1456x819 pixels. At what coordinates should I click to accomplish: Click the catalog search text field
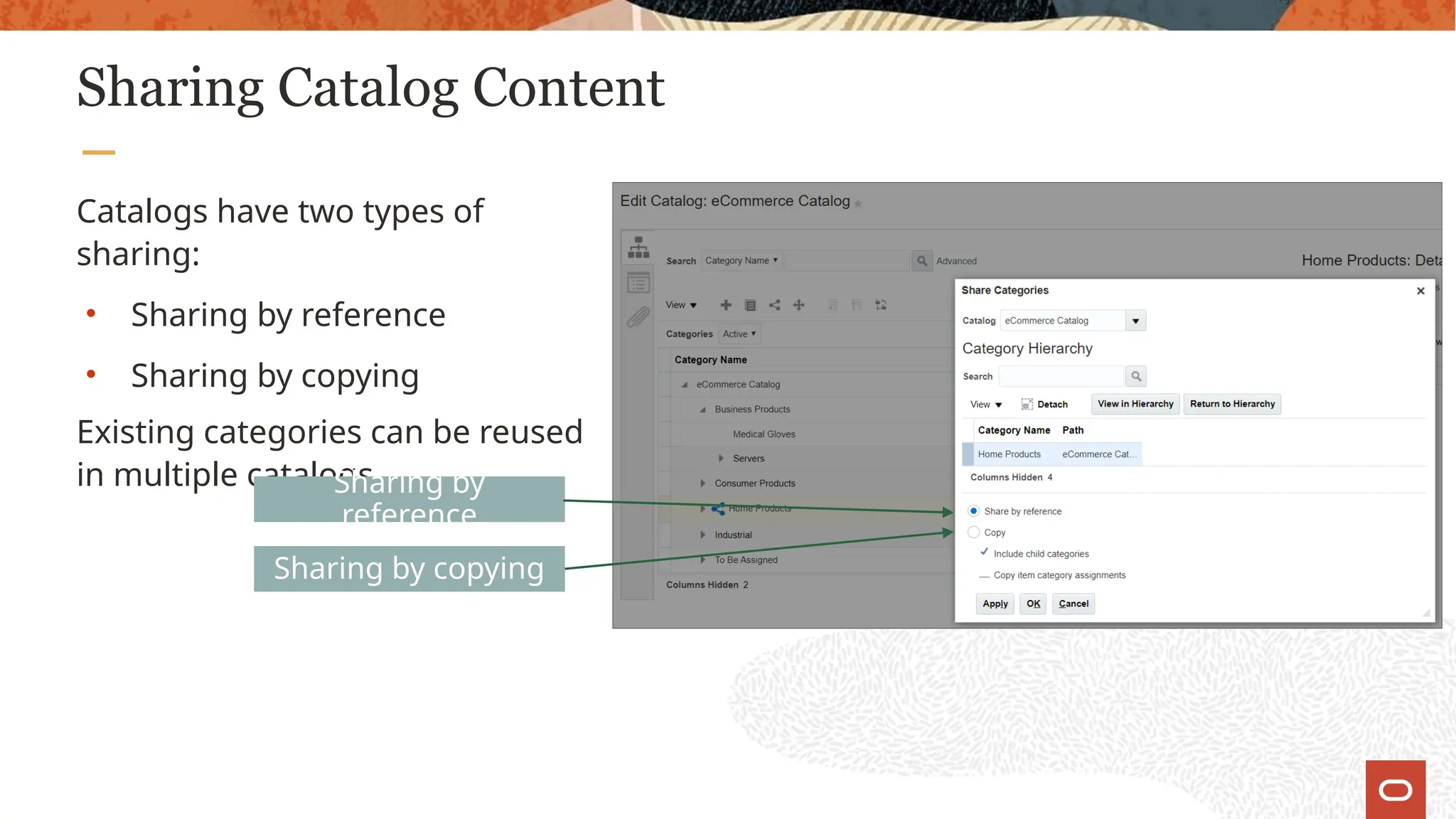(847, 261)
